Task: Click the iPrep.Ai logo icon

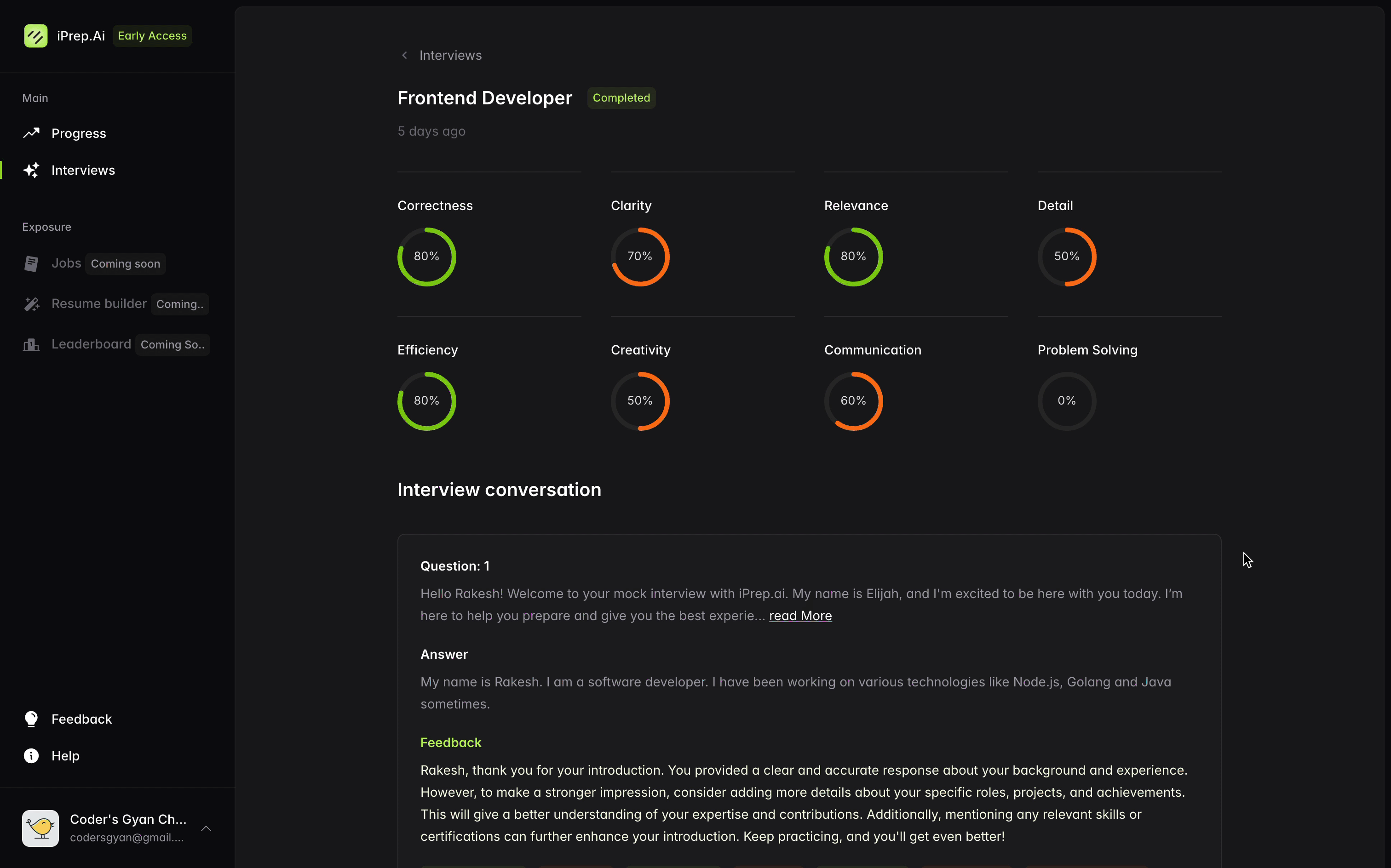Action: coord(35,35)
